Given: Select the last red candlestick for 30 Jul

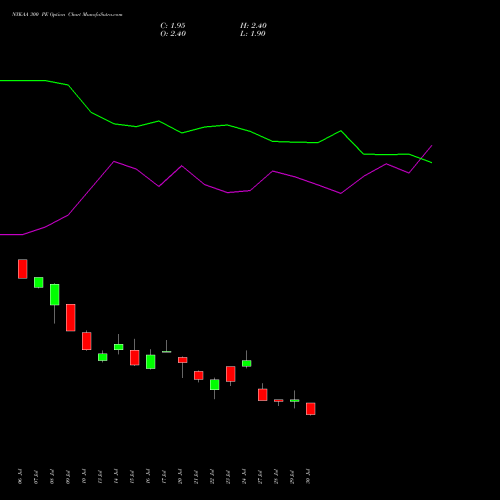Looking at the screenshot, I should point(311,409).
